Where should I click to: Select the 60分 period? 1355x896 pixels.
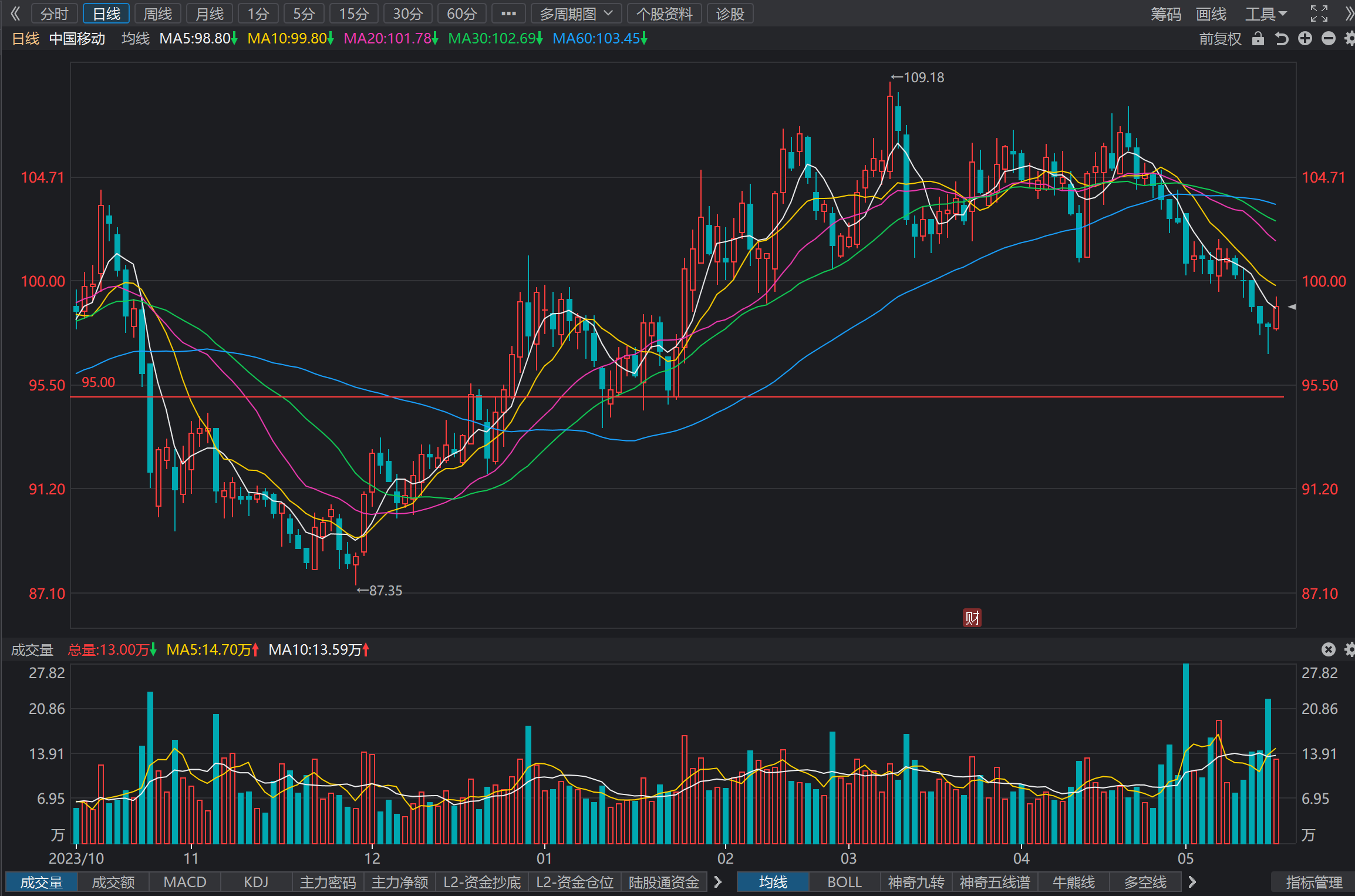tap(462, 14)
